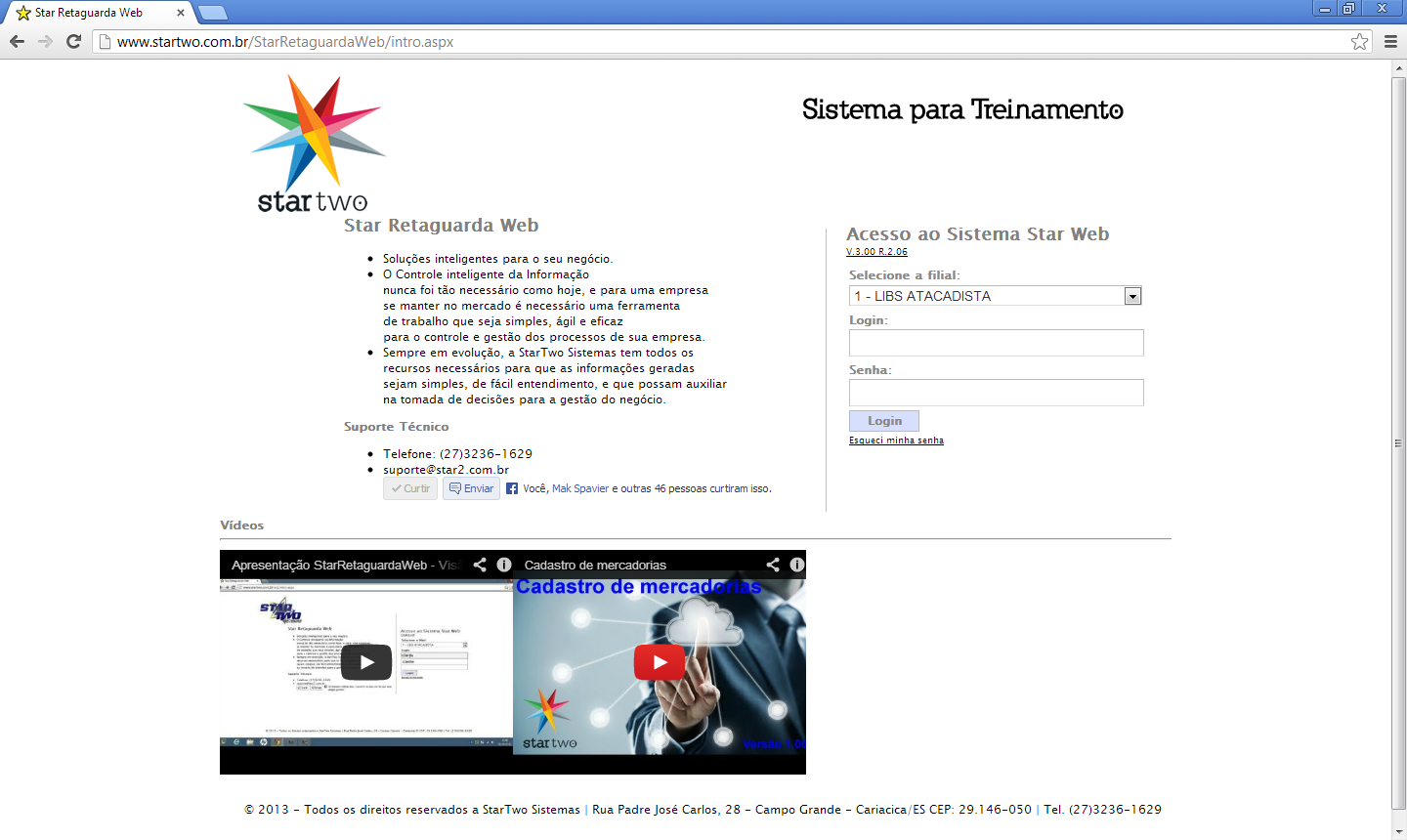Screen dimensions: 1407x840
Task: Click the Apresentação StarRetaguardaWeb video title
Action: (x=346, y=565)
